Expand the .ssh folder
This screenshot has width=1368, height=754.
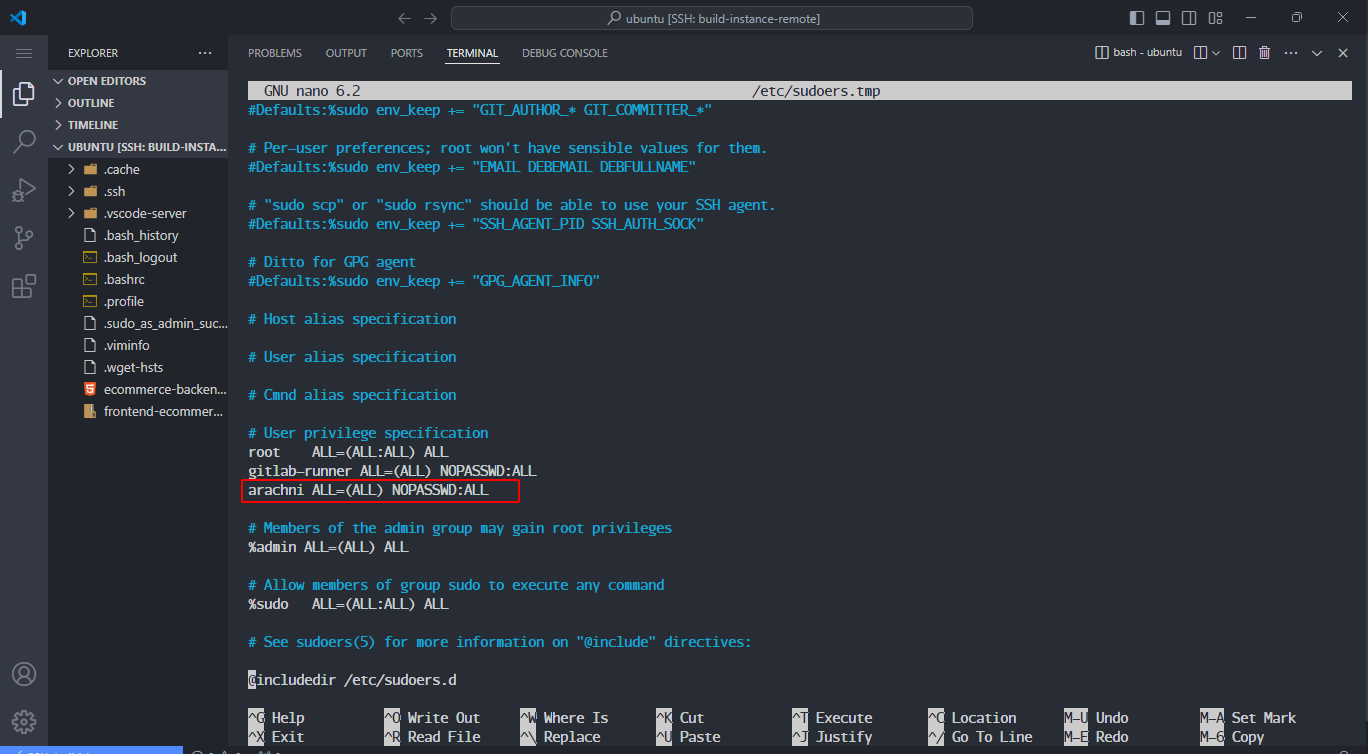coord(138,191)
